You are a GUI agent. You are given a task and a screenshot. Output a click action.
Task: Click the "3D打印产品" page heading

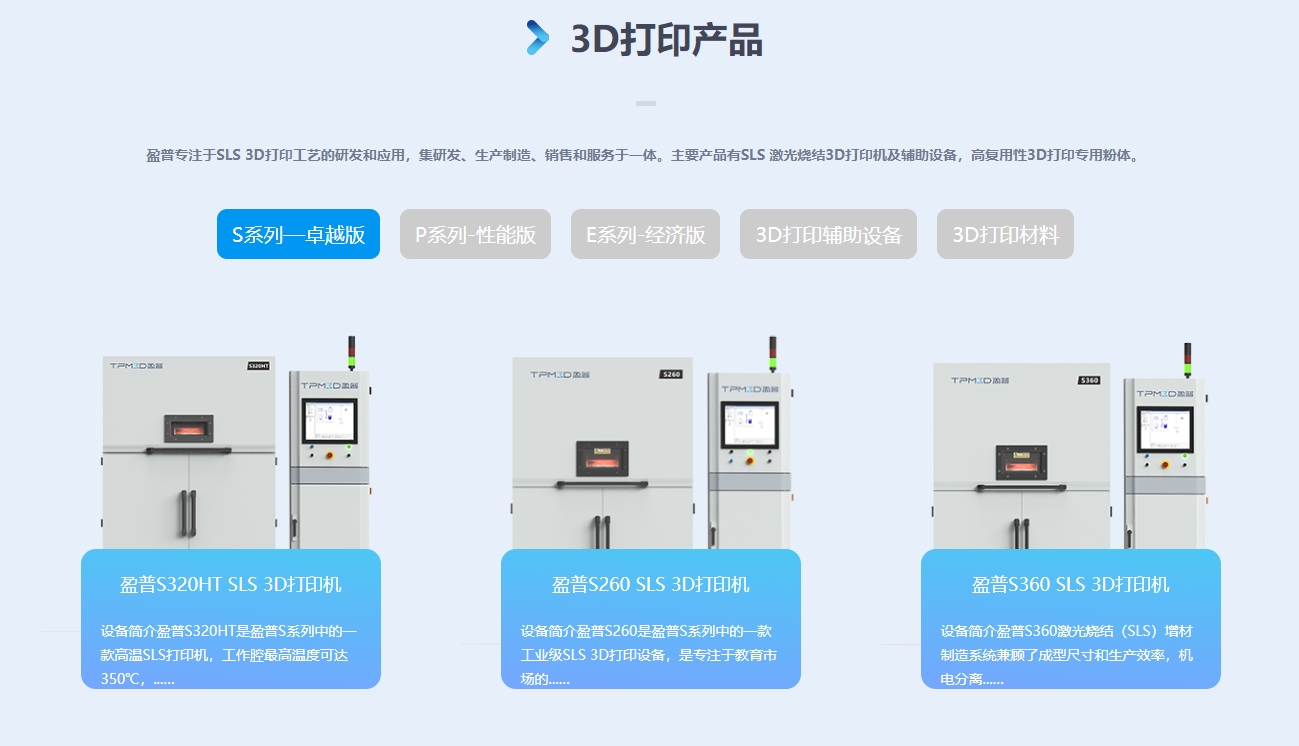coord(665,40)
